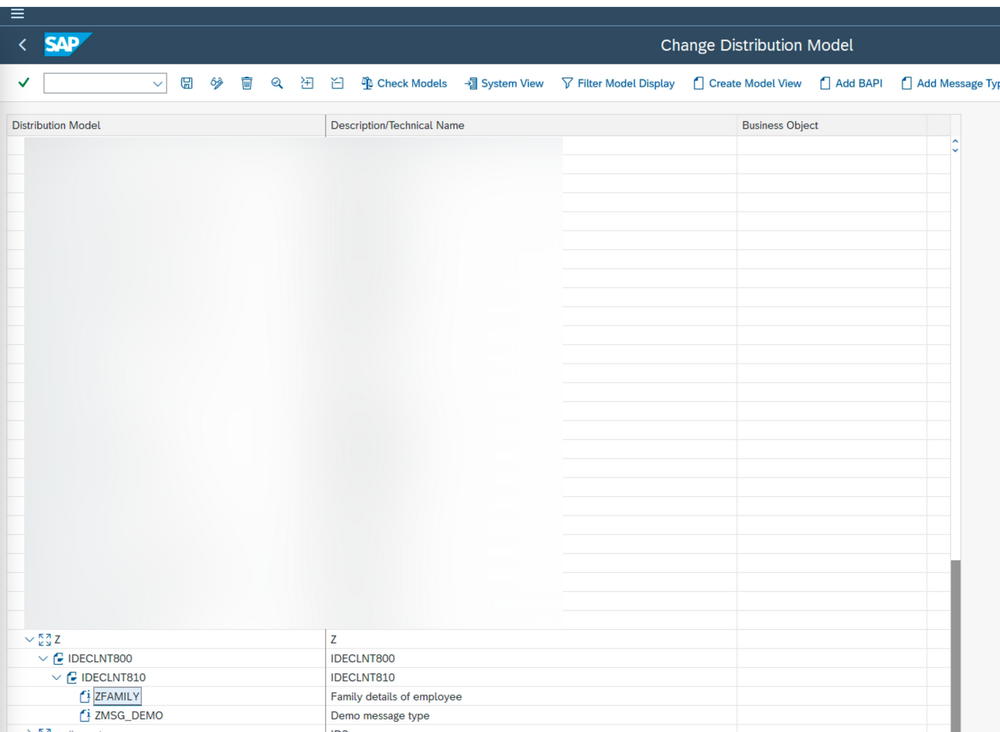Select the Delete (trash) icon
Screen dimensions: 1000x732
[x=247, y=83]
